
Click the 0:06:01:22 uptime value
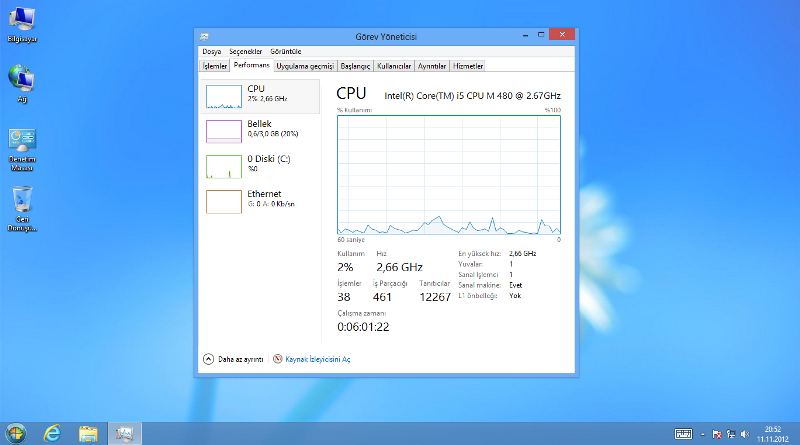point(363,327)
